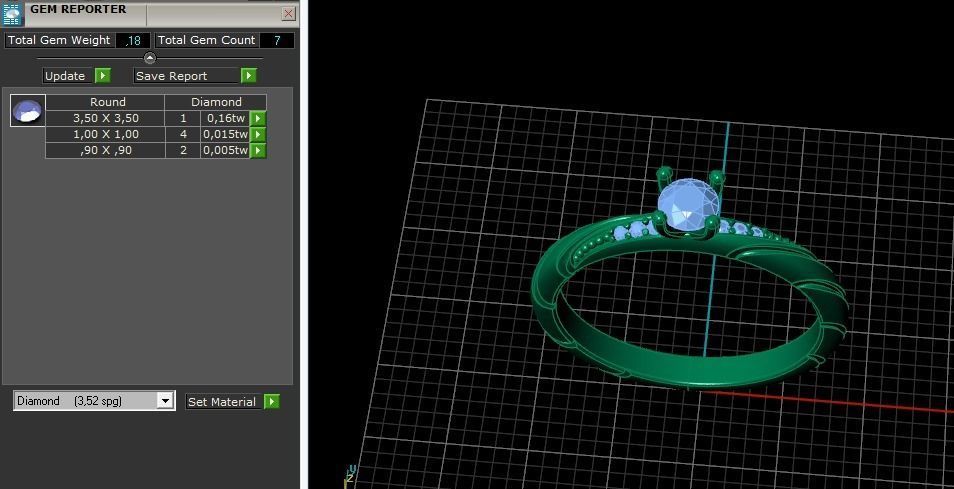Select the ,90 X ,90 gem row

pos(156,150)
